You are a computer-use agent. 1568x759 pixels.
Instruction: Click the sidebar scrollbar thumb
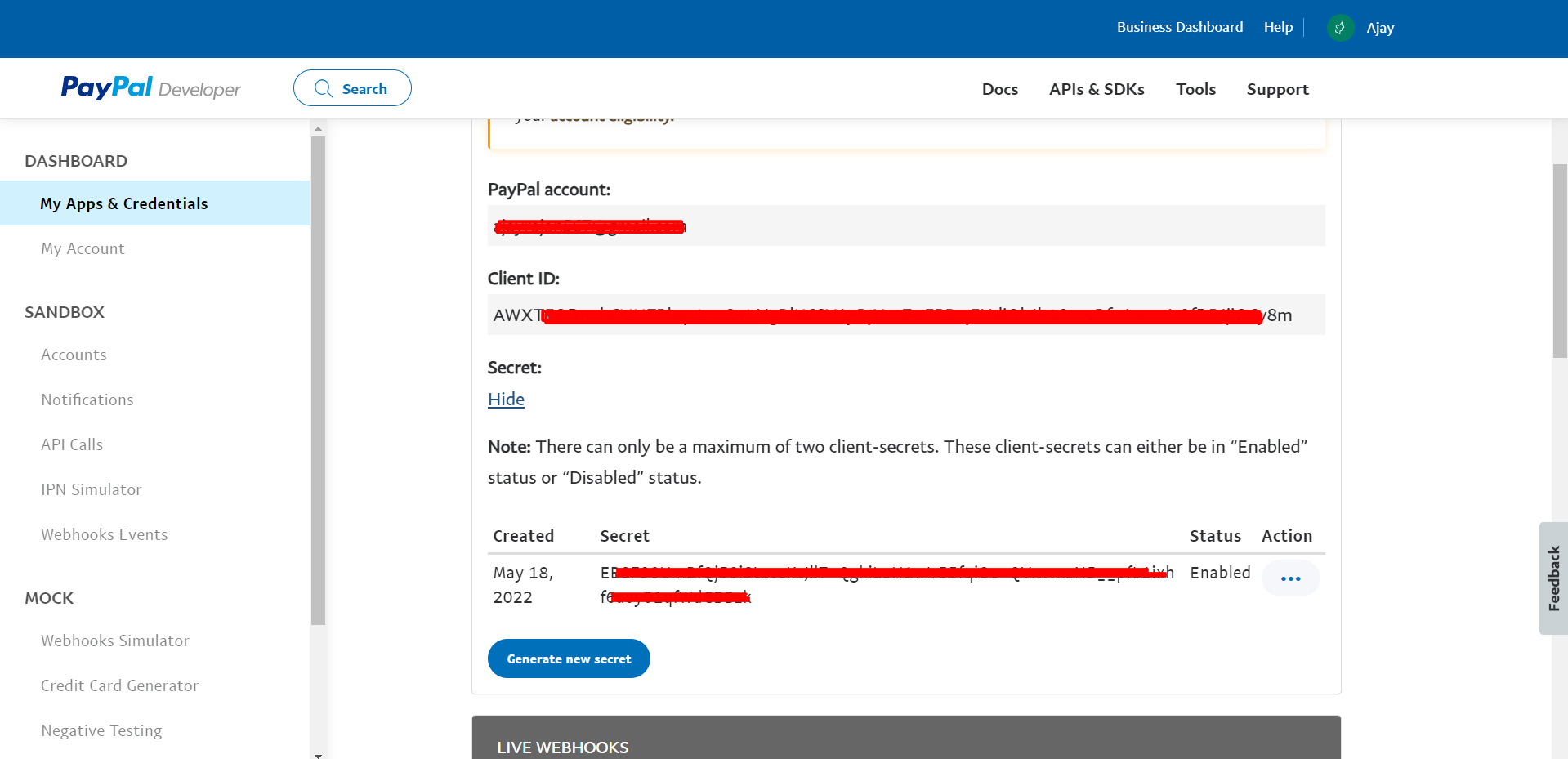click(318, 381)
